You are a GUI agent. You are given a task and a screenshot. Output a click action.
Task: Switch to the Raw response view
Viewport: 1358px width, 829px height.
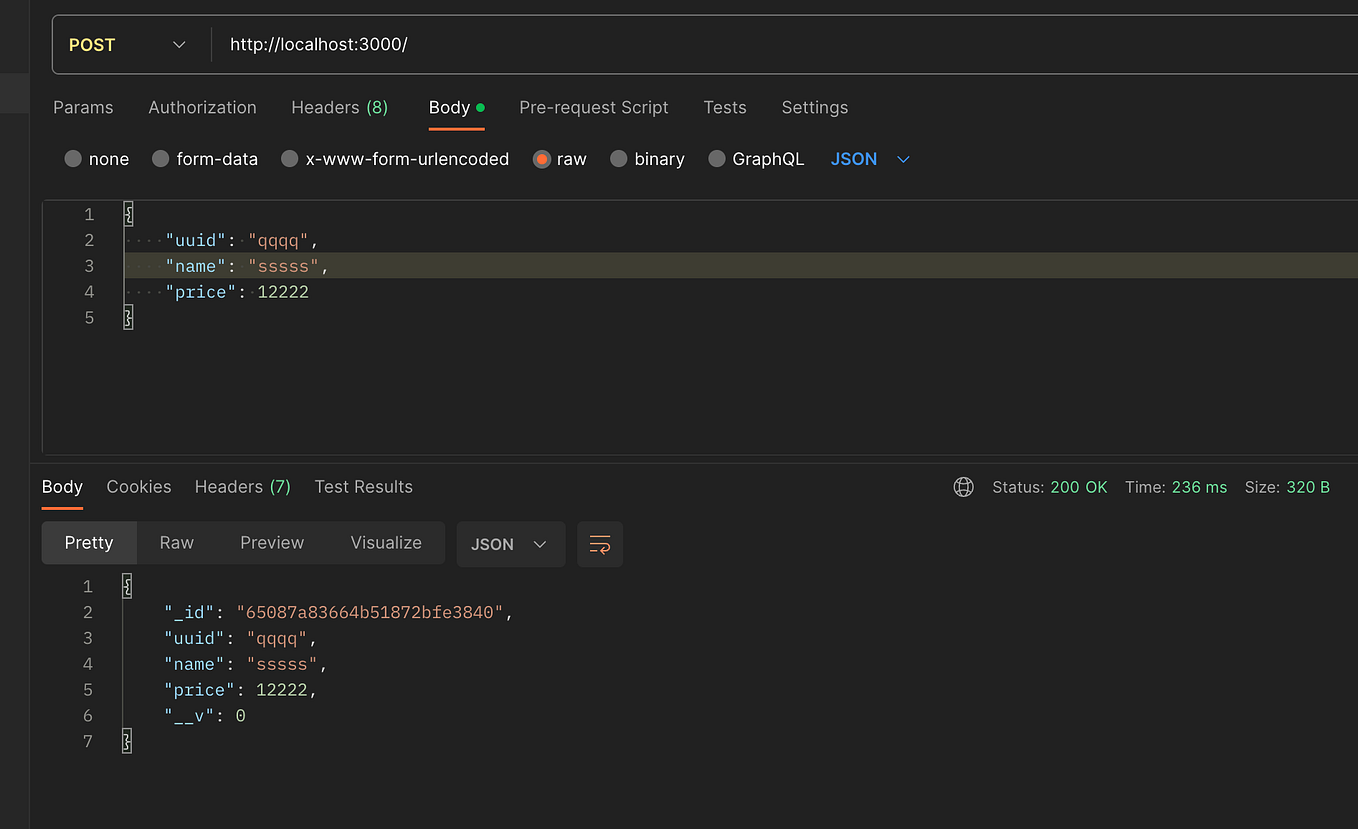176,543
